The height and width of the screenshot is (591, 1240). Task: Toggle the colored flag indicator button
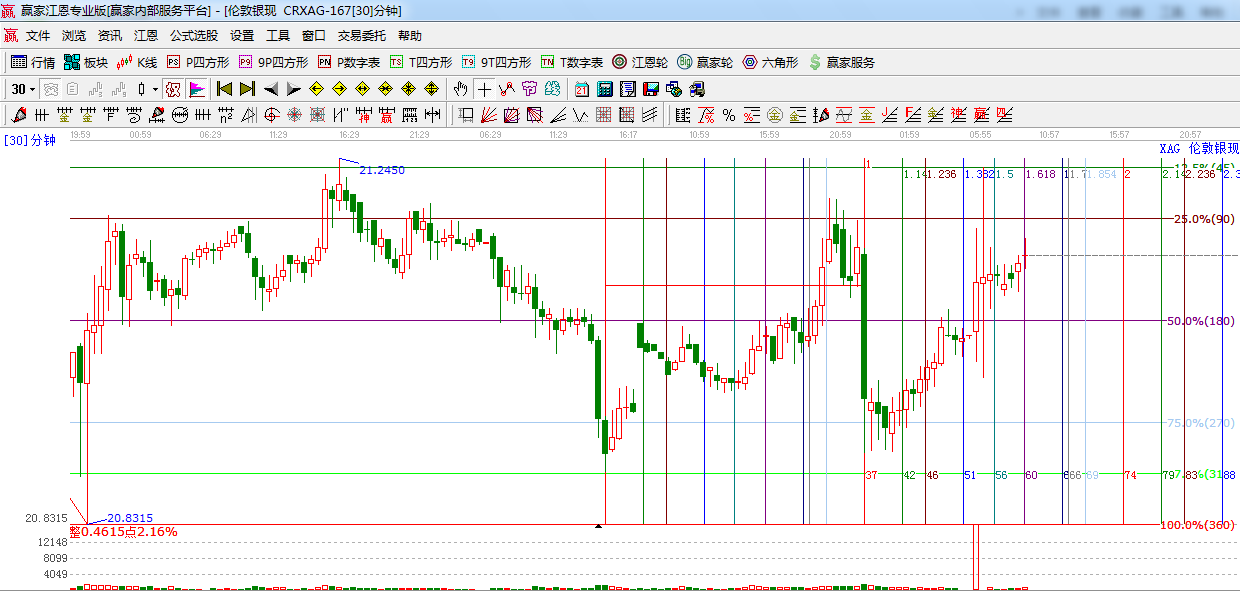tap(196, 89)
